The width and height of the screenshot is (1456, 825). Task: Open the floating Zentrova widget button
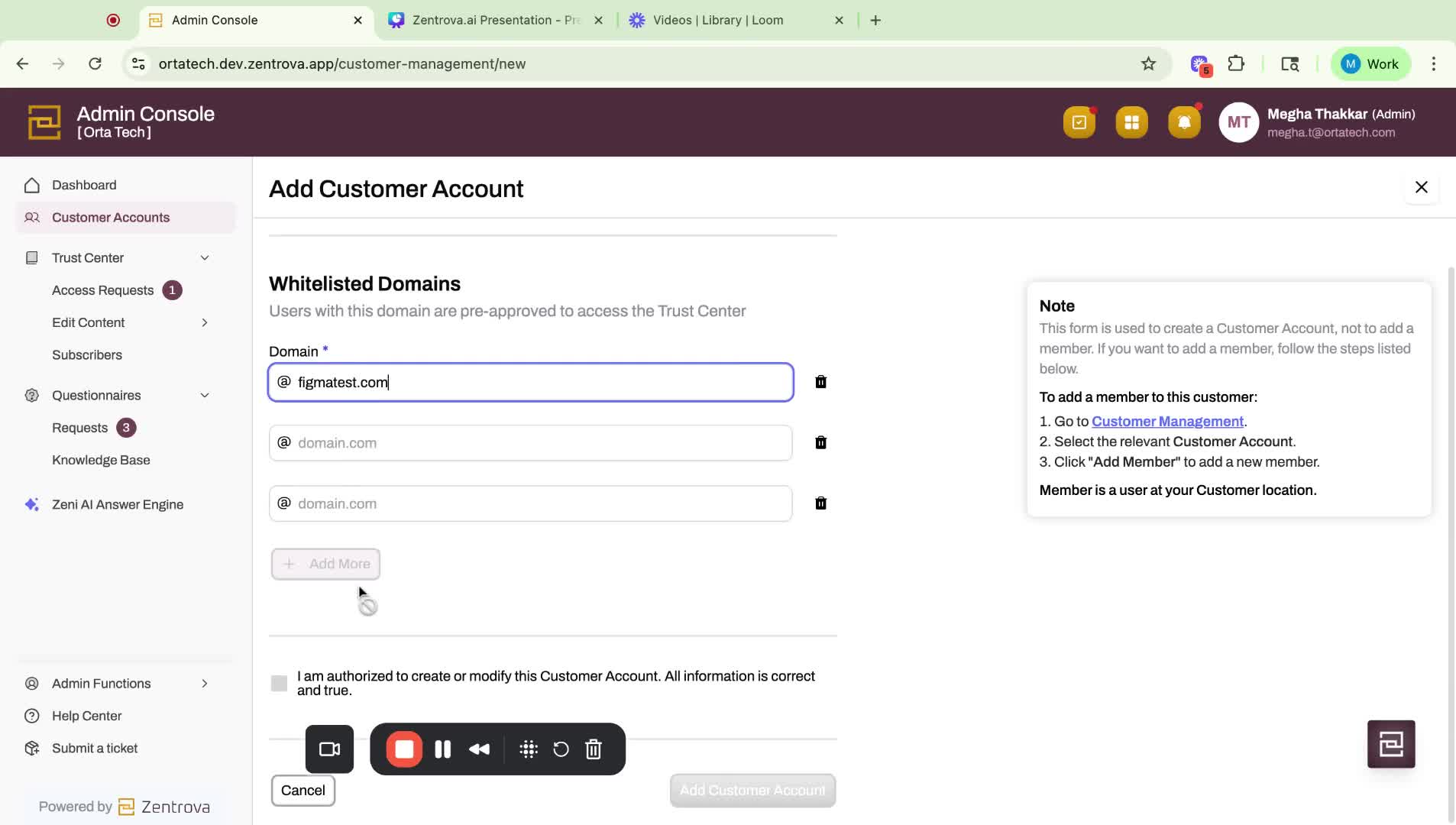coord(1391,744)
